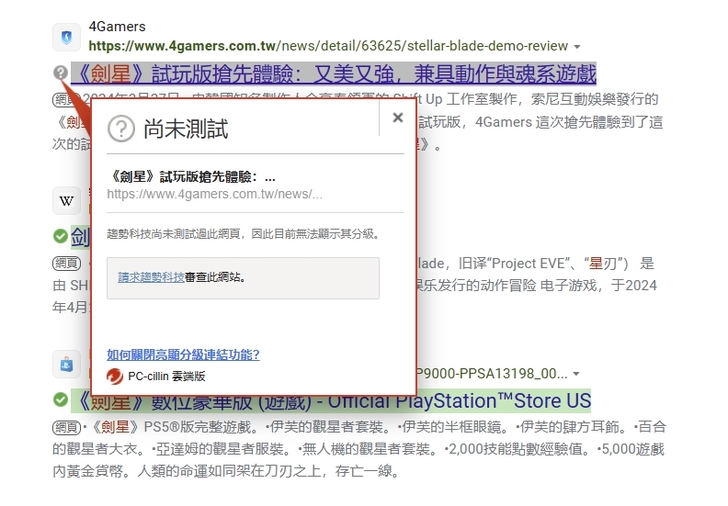Close the 尚未測試 rating popup
Image resolution: width=728 pixels, height=506 pixels.
click(x=397, y=117)
